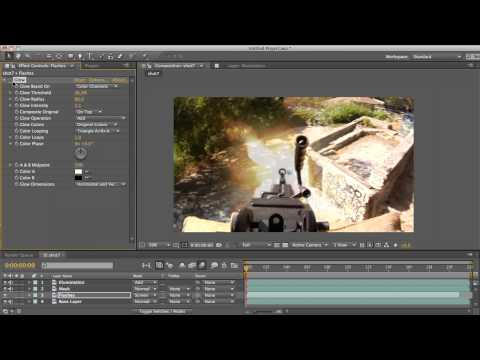Viewport: 480px width, 360px height.
Task: Open the viewer resolution dropdown showing Full
Action: 256,245
